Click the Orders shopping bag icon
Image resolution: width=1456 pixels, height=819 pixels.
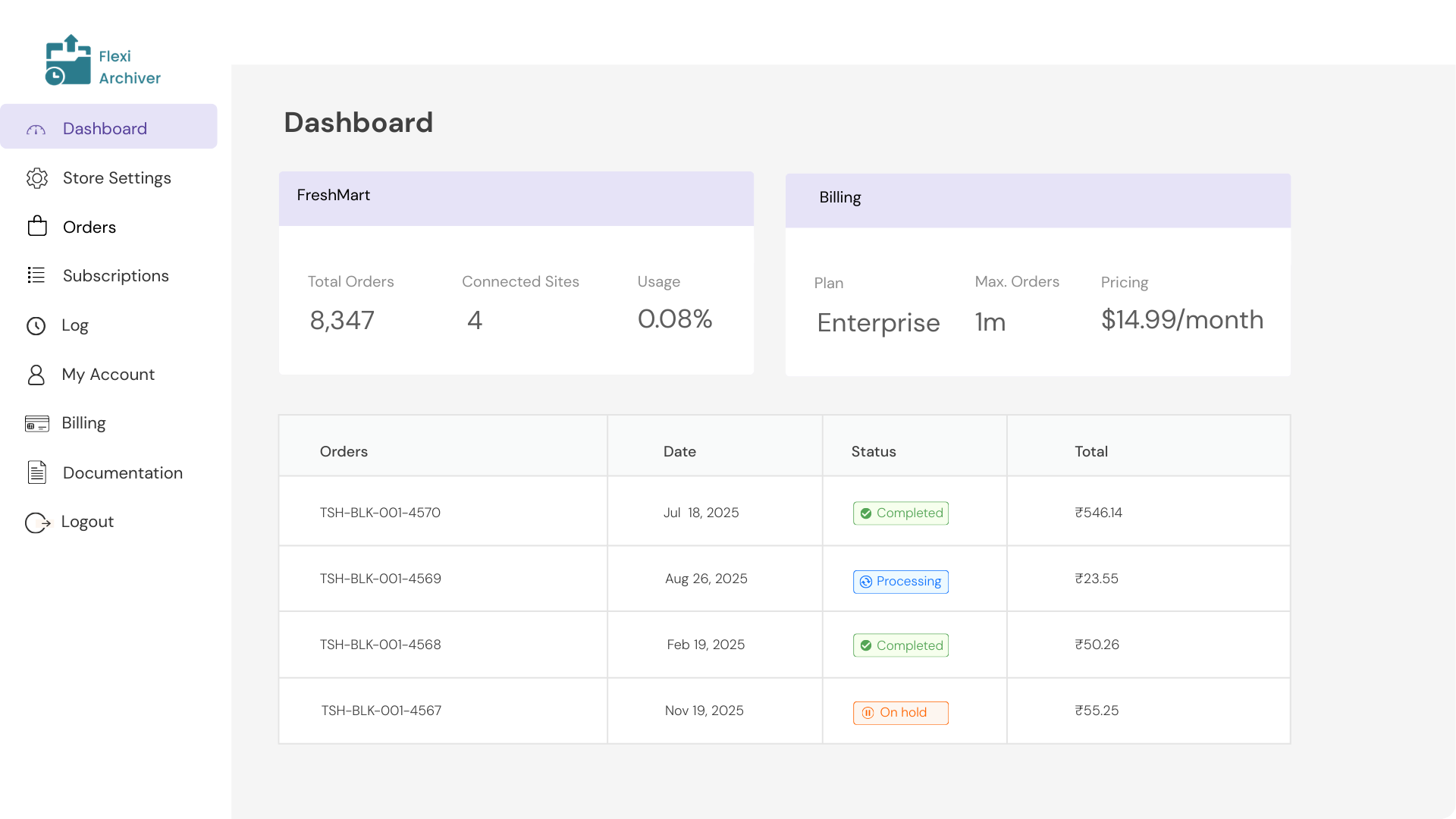click(37, 227)
